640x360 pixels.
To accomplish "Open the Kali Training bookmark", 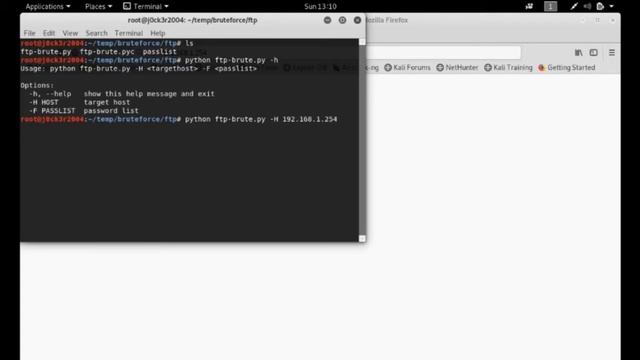I will (508, 68).
